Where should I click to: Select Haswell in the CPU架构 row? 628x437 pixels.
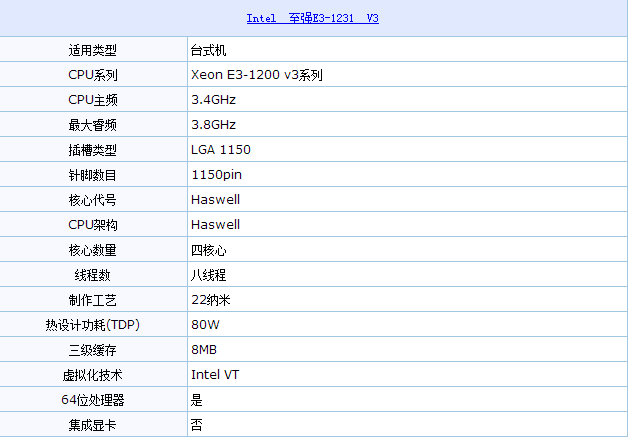pos(215,224)
